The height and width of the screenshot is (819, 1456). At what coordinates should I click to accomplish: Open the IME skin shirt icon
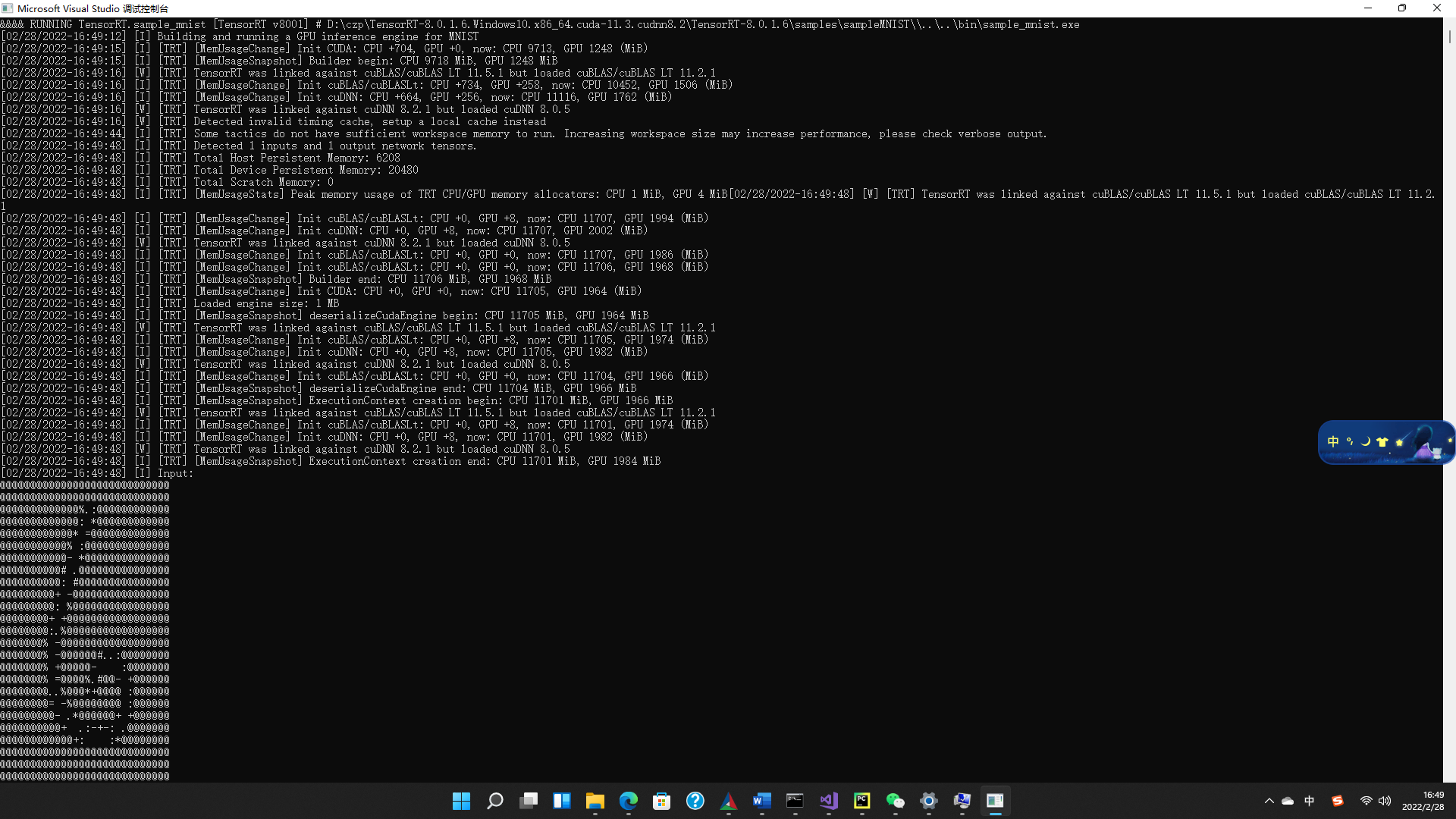click(x=1382, y=441)
